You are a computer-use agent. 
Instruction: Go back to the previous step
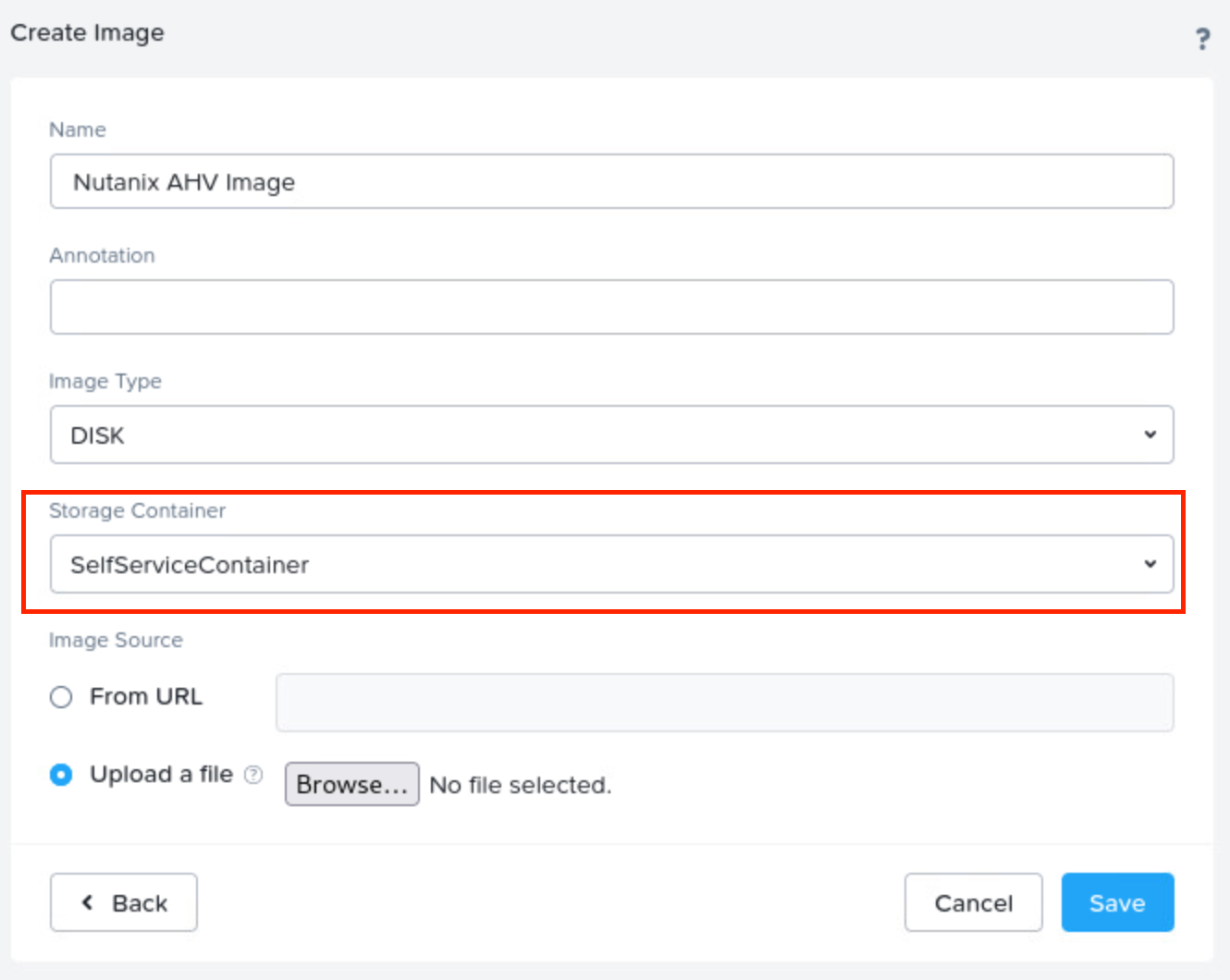(x=123, y=902)
